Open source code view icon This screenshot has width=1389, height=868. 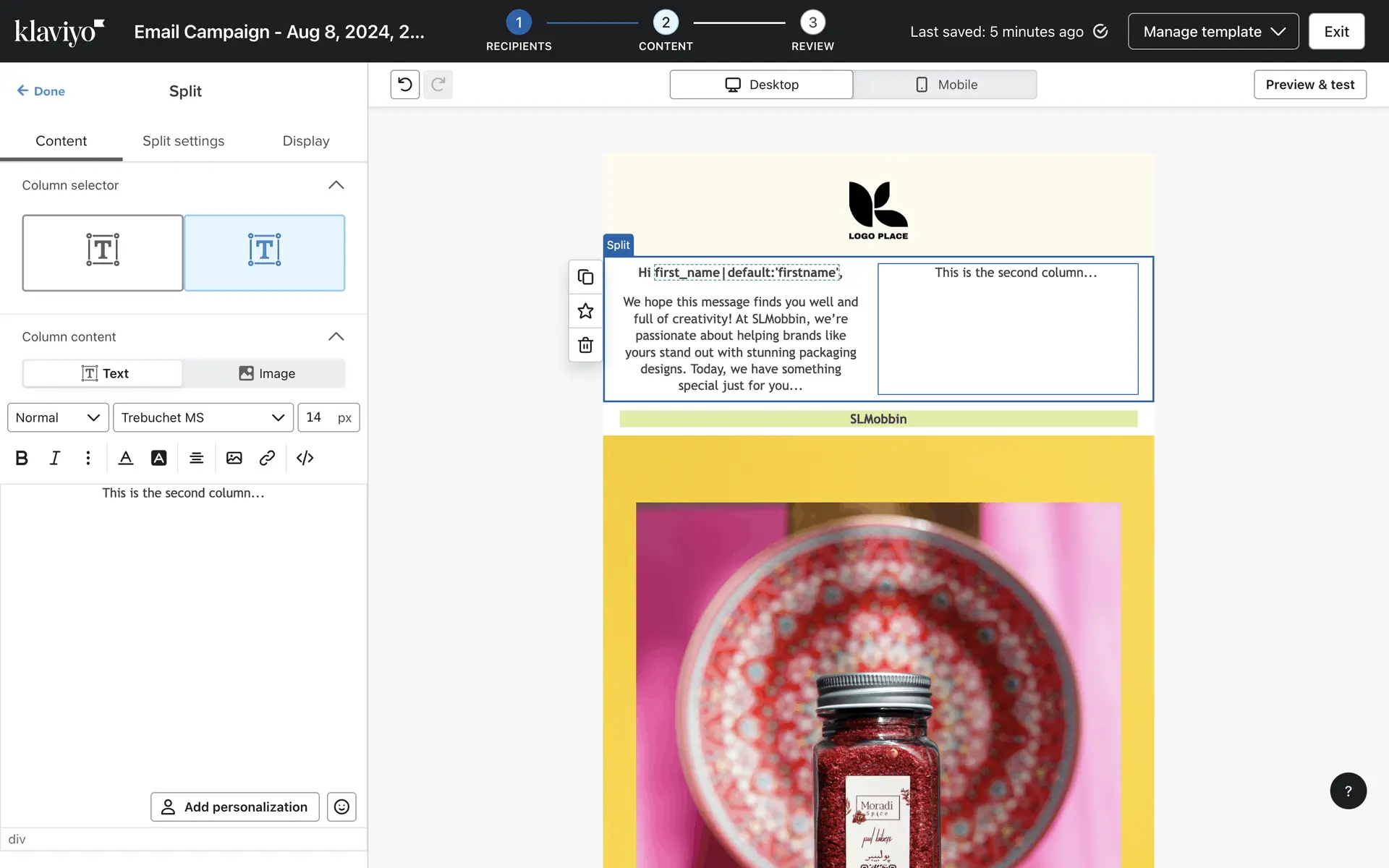coord(305,458)
